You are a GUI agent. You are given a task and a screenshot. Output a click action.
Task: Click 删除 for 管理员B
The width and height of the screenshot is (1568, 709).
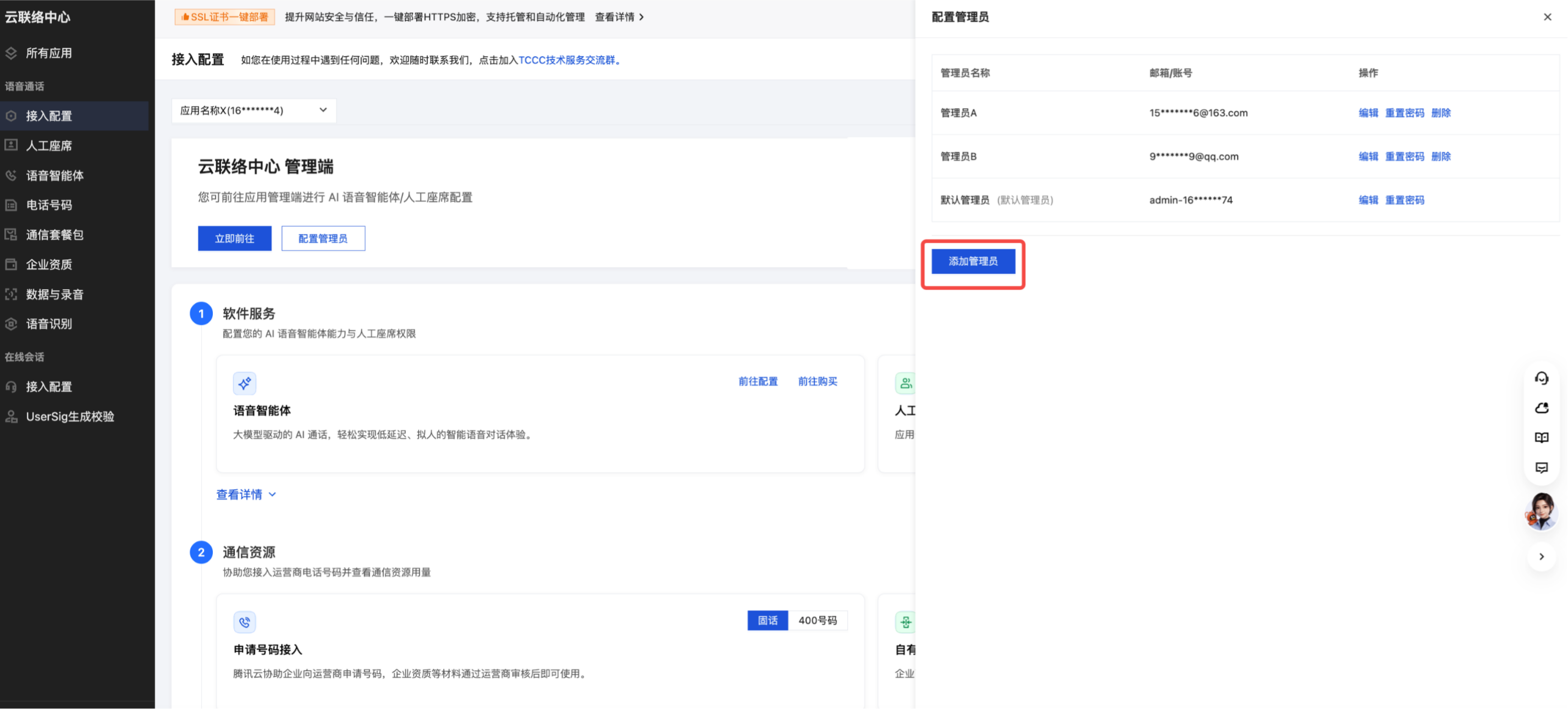(1441, 157)
